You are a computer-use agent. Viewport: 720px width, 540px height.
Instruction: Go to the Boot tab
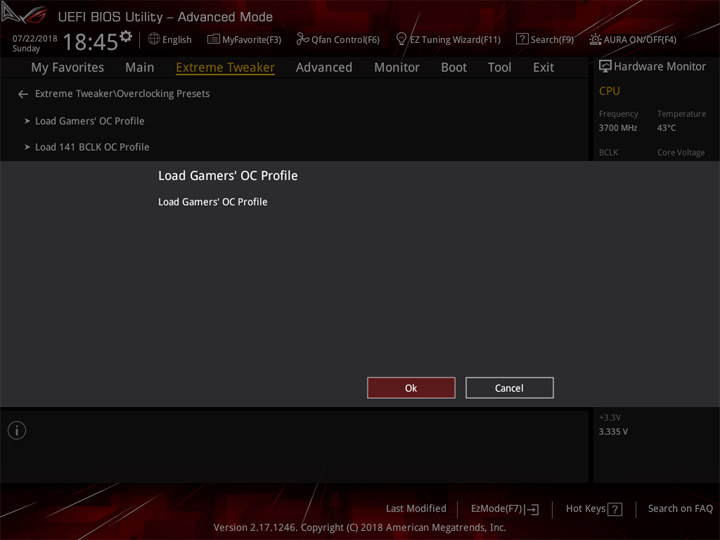point(454,68)
